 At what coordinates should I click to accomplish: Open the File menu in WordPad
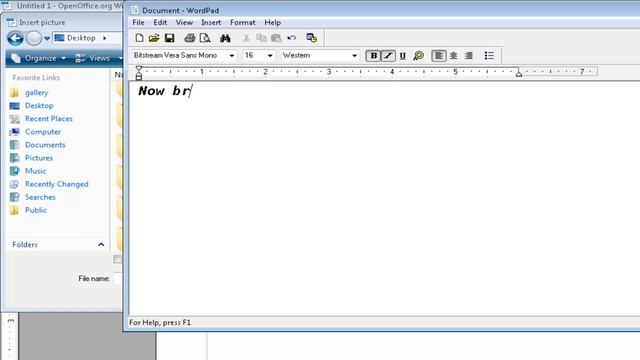coord(138,22)
